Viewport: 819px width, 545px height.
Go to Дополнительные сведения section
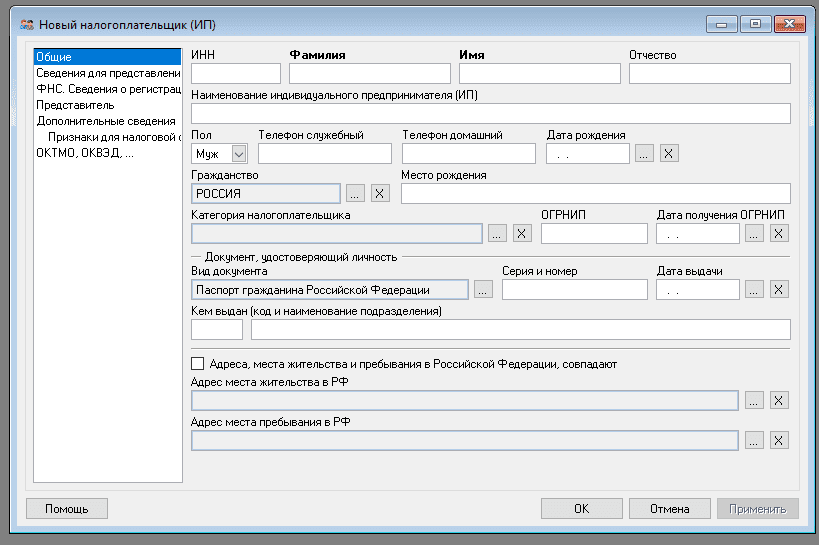92,121
